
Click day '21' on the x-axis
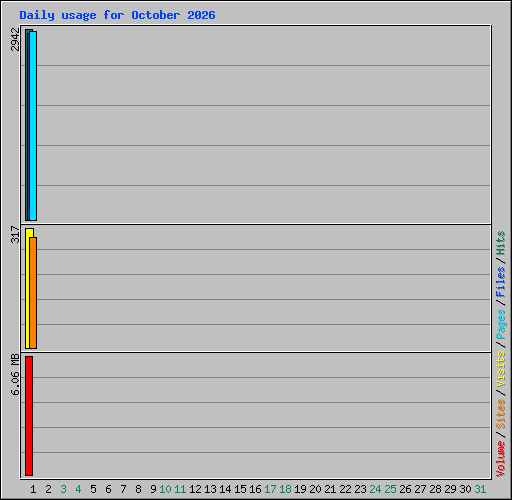pyautogui.click(x=330, y=489)
